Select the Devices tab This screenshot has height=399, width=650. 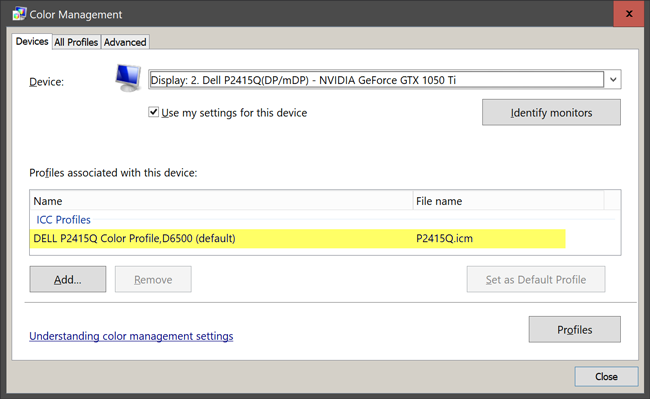coord(32,41)
